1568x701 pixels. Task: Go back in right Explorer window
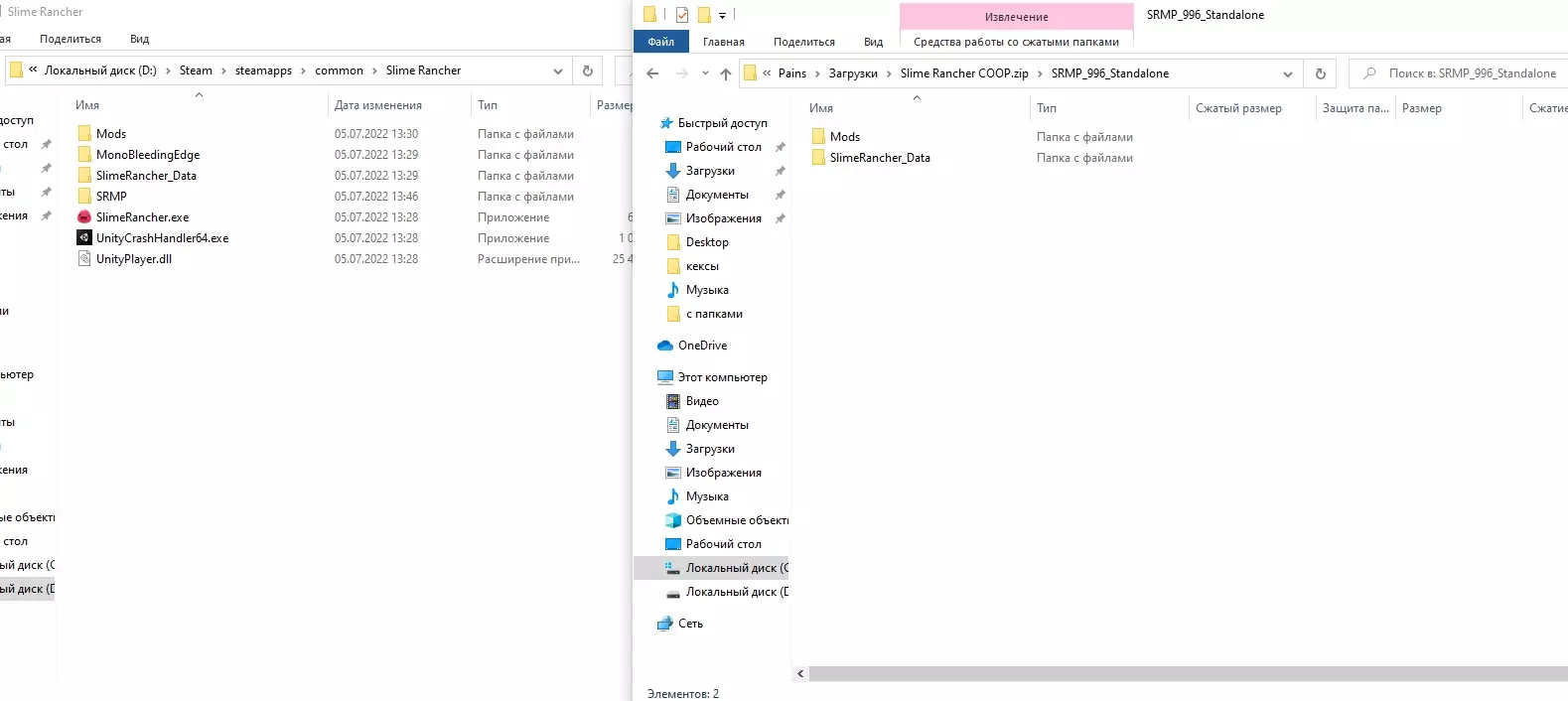652,73
